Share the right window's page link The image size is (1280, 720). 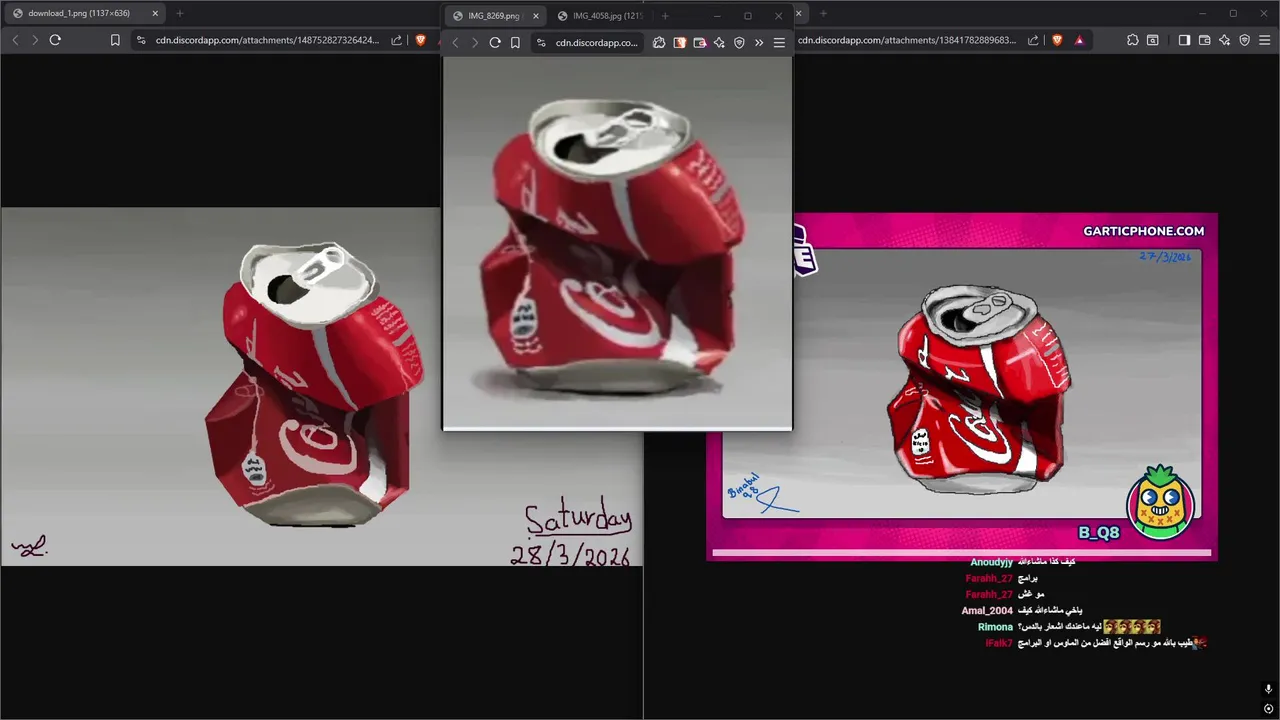coord(1033,40)
